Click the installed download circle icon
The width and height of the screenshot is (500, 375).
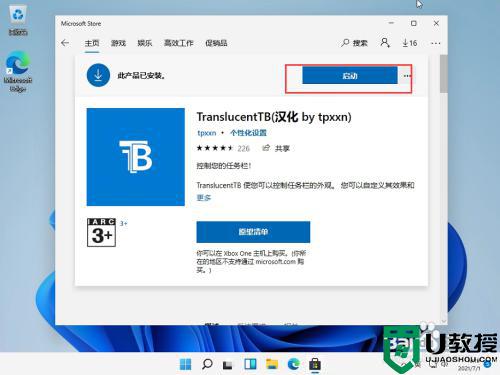pos(98,75)
